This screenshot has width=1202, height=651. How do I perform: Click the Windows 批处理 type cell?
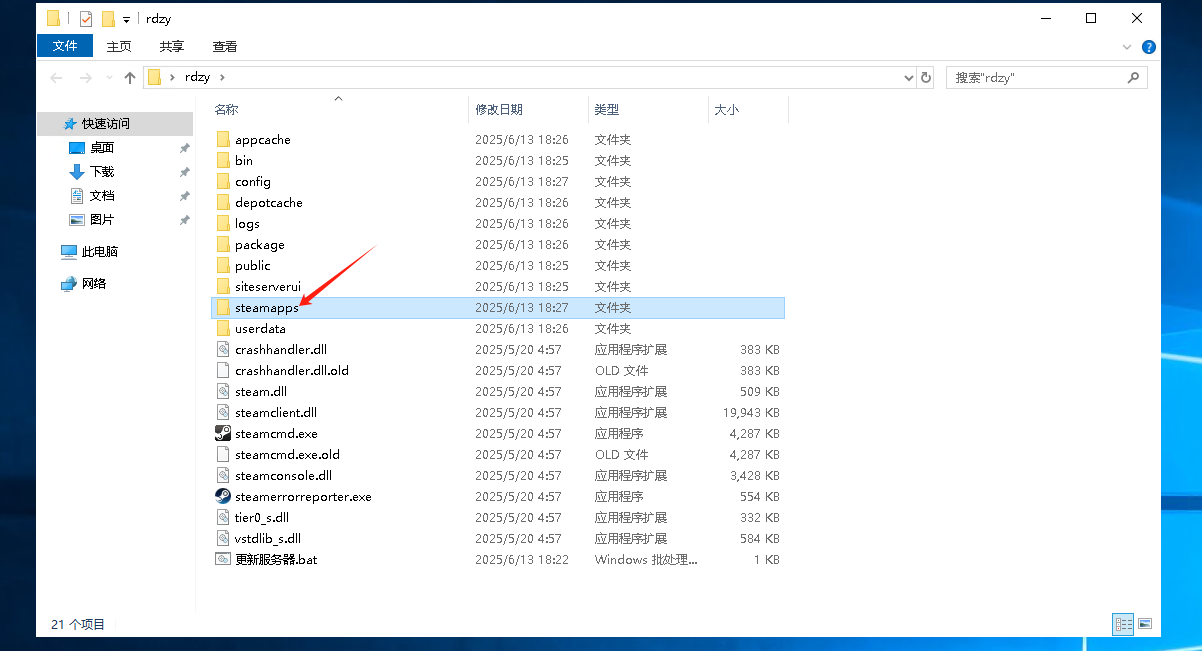pyautogui.click(x=646, y=560)
